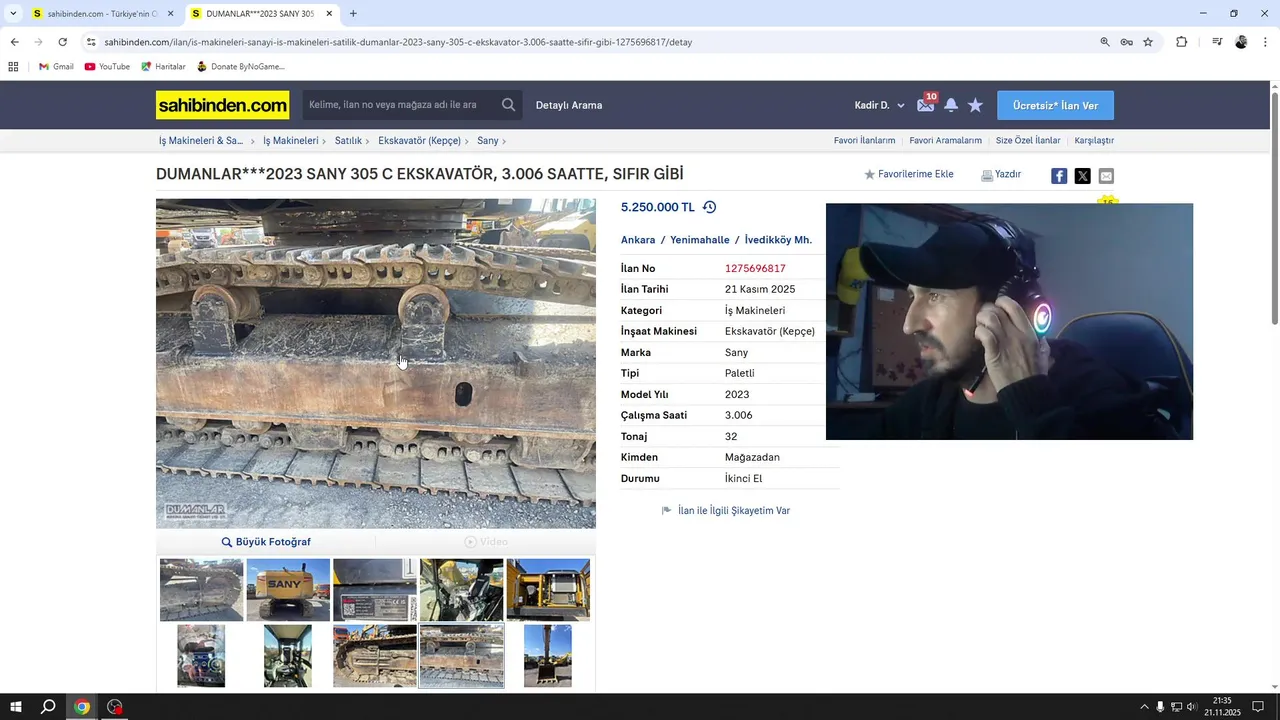Open Chrome menu three dots
The width and height of the screenshot is (1280, 720).
click(1266, 42)
